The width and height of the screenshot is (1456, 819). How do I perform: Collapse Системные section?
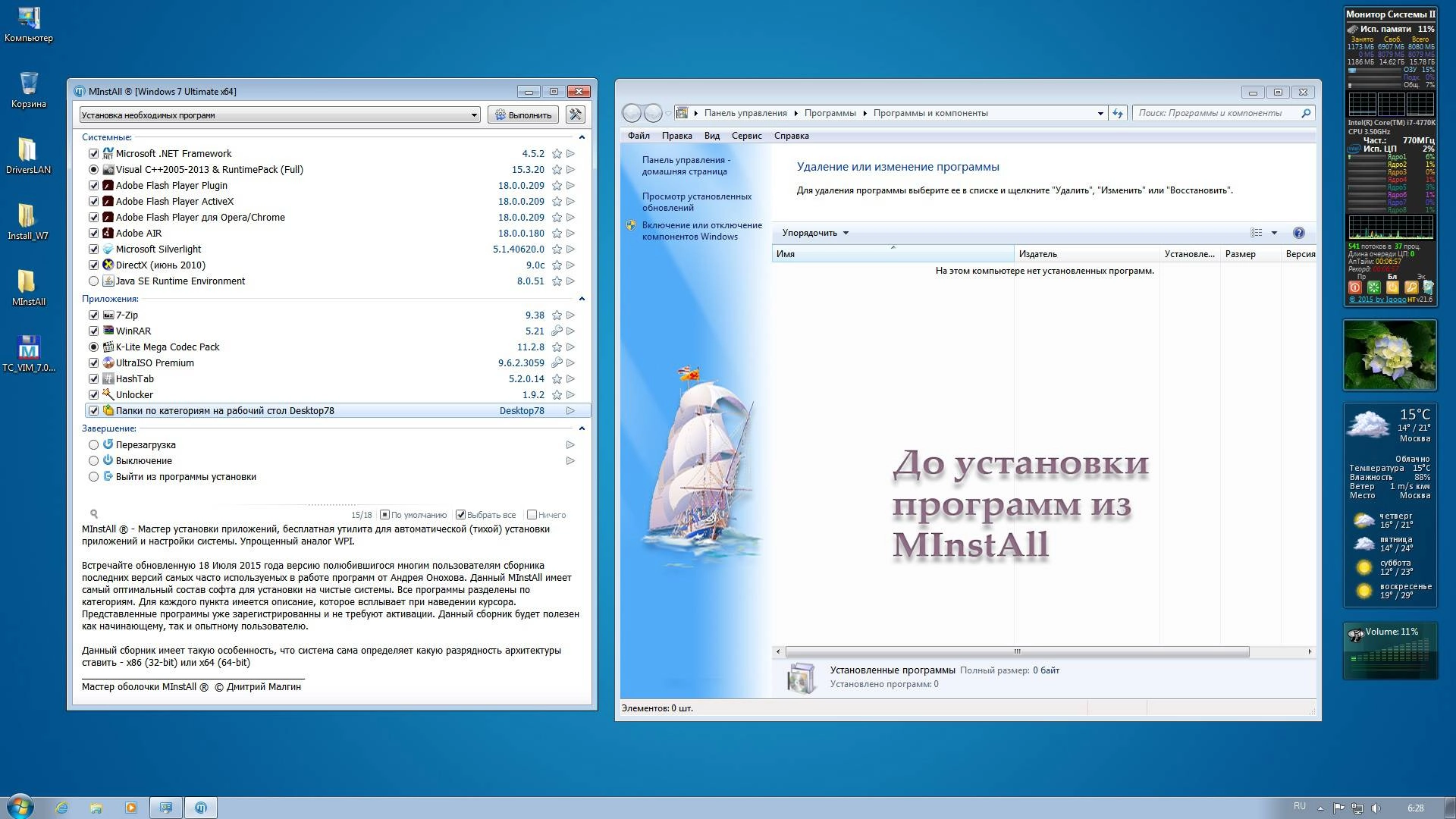582,137
